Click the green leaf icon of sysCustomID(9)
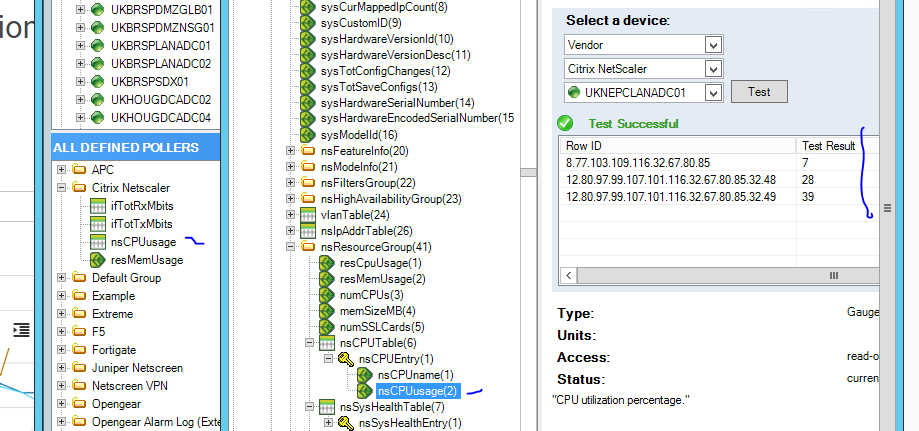919x431 pixels. tap(308, 23)
